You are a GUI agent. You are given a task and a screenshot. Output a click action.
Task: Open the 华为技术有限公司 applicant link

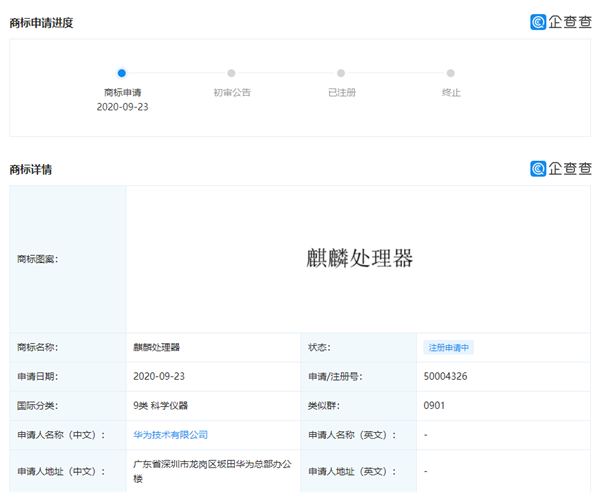[170, 435]
